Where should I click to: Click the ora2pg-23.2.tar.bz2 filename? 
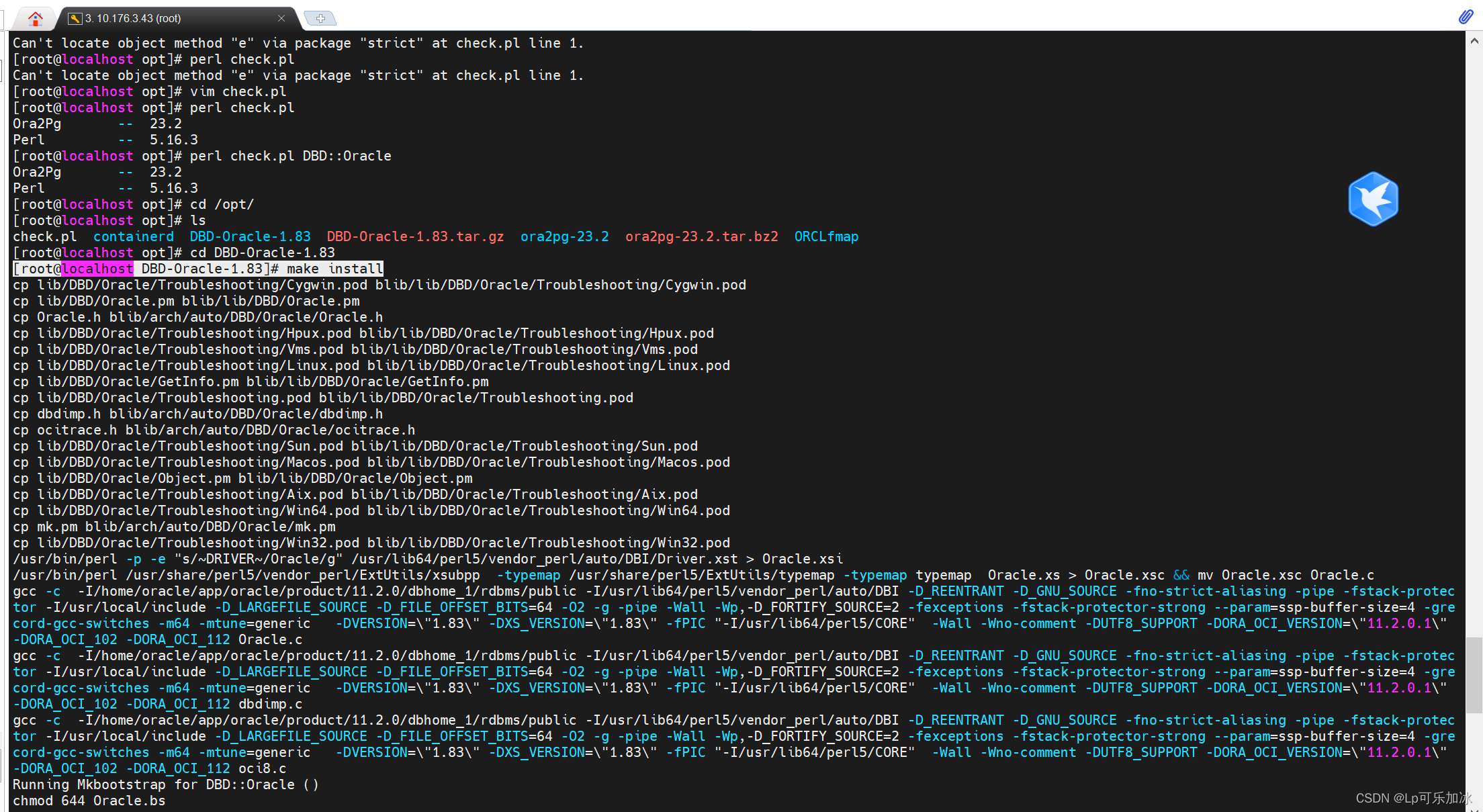pyautogui.click(x=701, y=236)
